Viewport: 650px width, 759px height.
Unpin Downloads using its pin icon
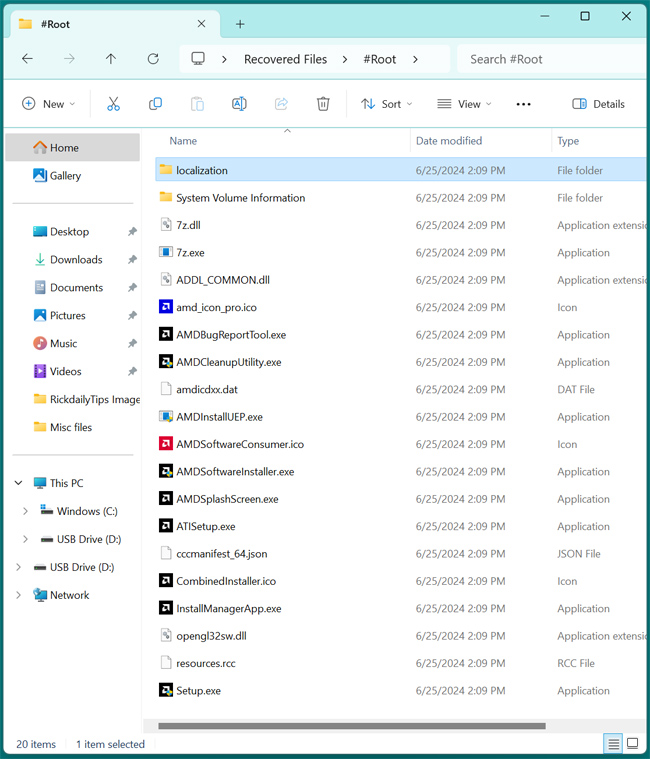[132, 259]
